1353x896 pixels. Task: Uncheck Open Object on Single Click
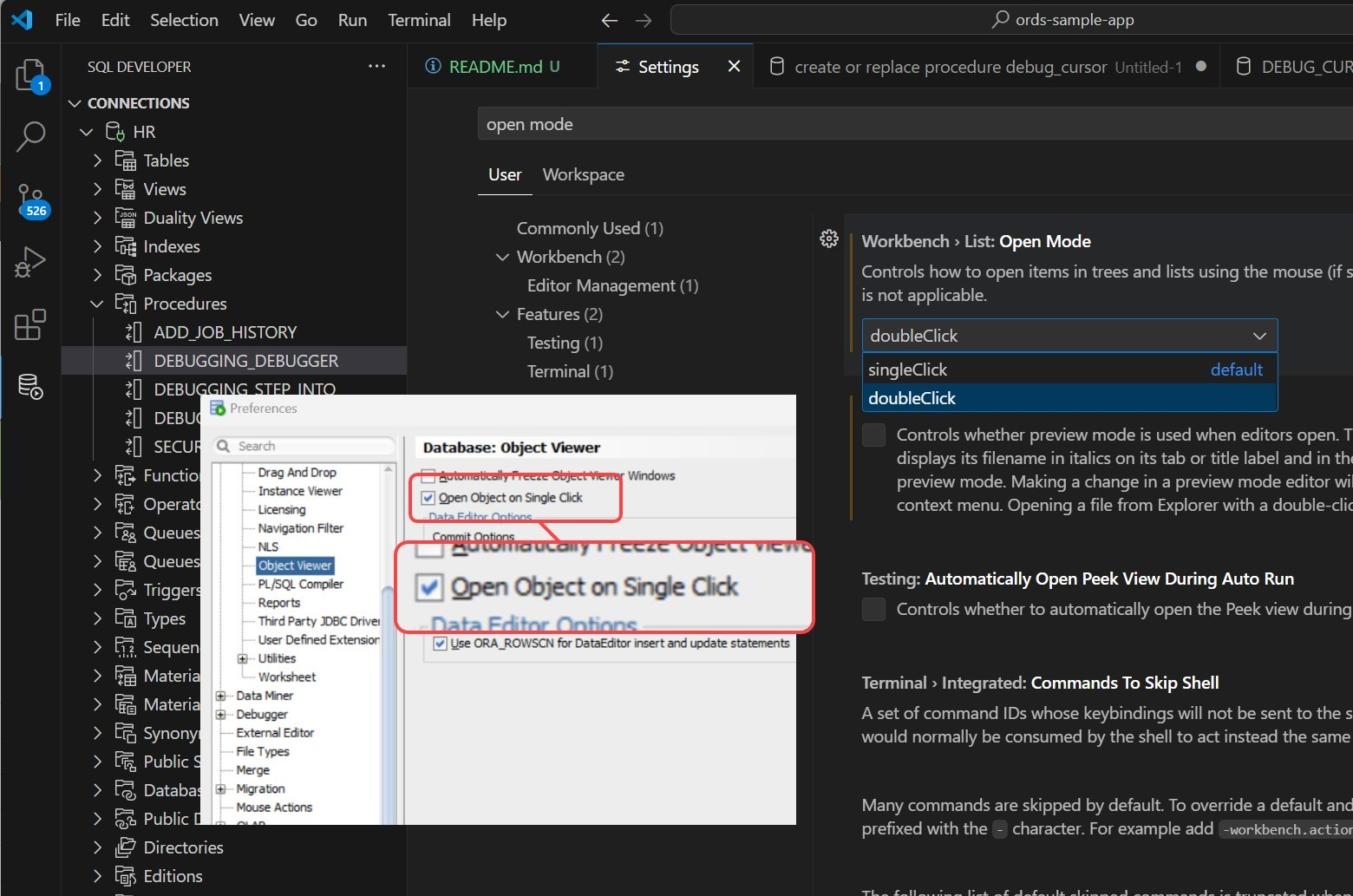428,498
